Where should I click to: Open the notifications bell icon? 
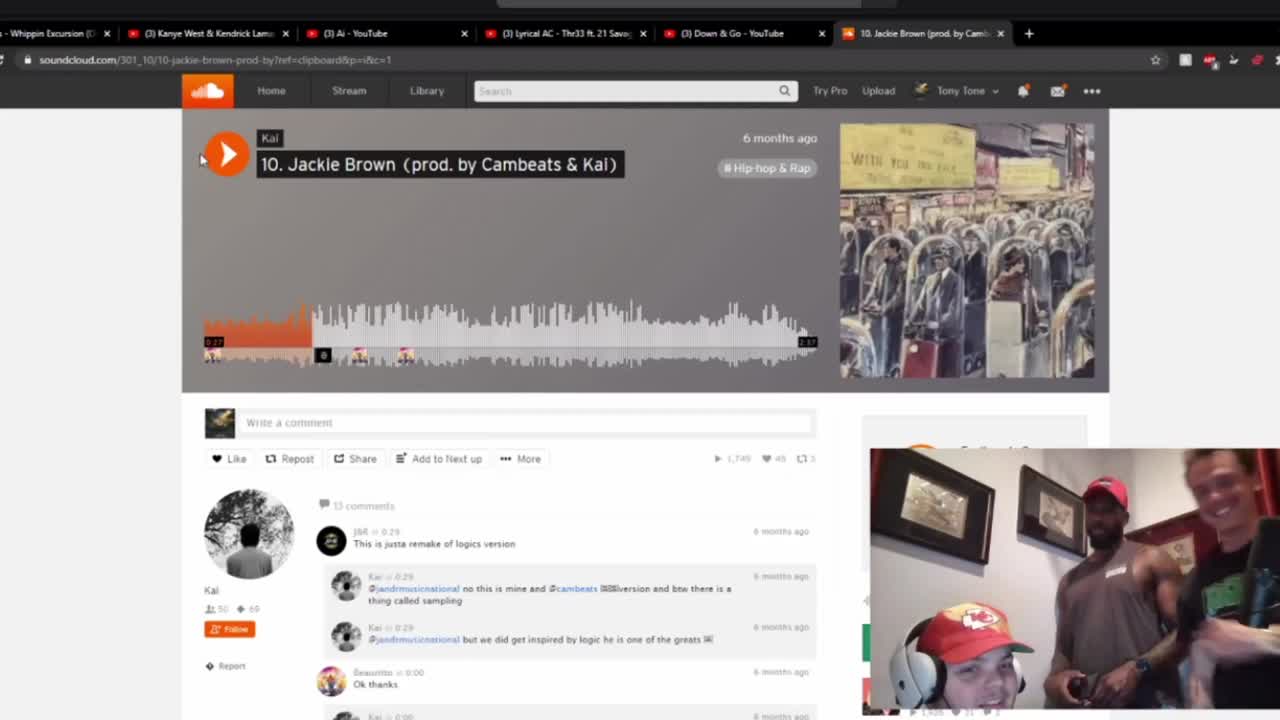1023,91
